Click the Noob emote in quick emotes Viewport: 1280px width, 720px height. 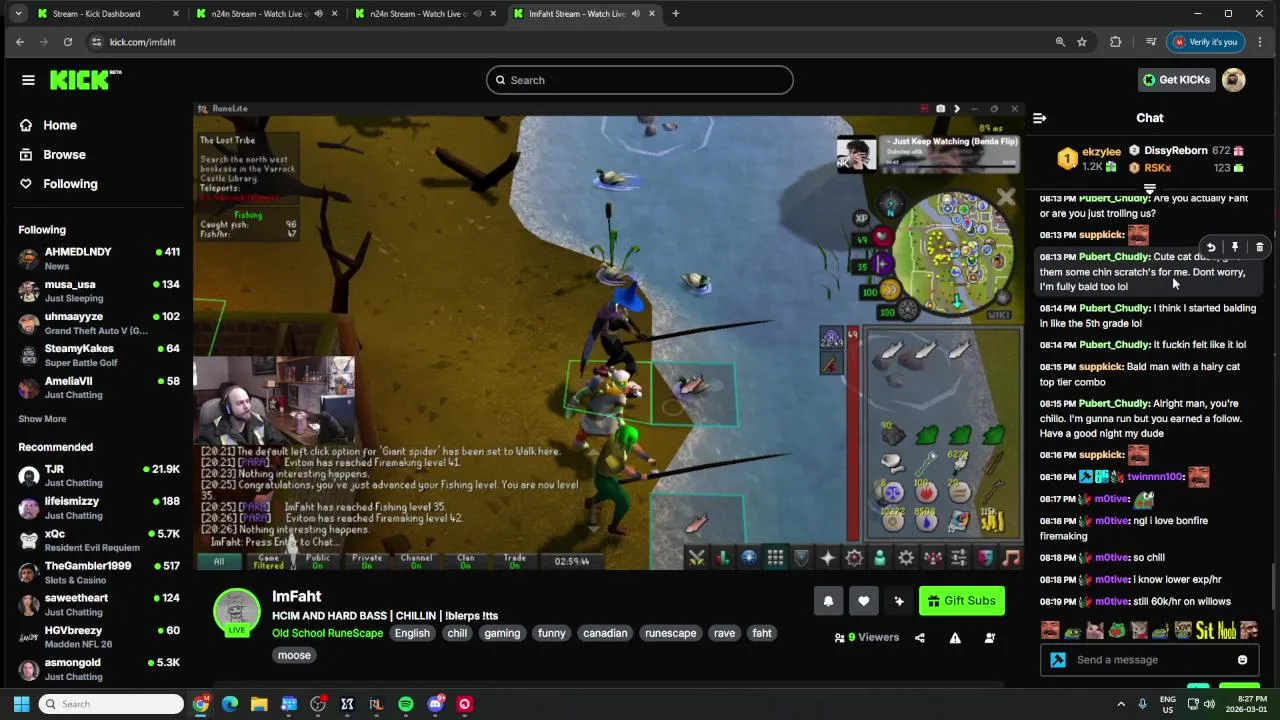(1227, 630)
